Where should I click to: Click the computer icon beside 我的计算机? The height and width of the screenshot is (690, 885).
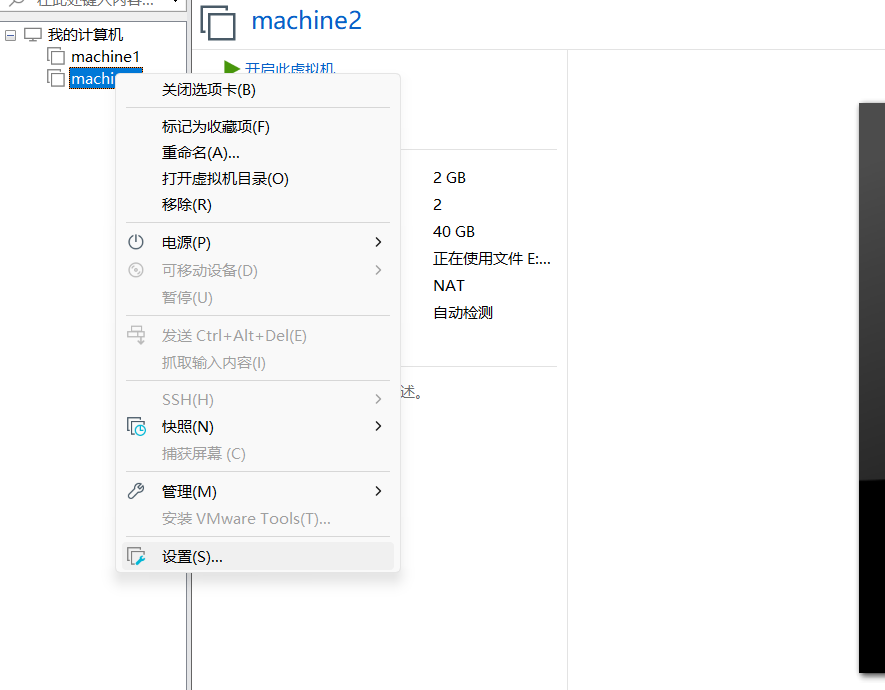[x=33, y=35]
